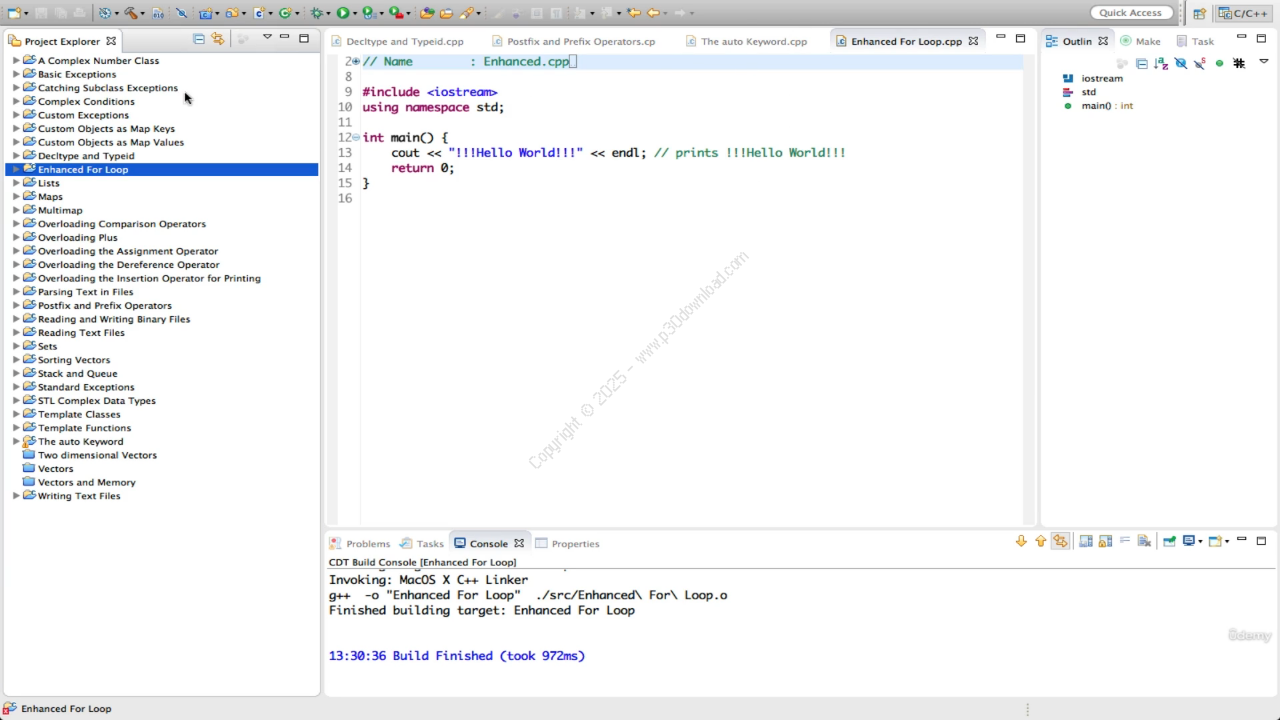
Task: Click Collapse All in Project Explorer
Action: [x=198, y=39]
